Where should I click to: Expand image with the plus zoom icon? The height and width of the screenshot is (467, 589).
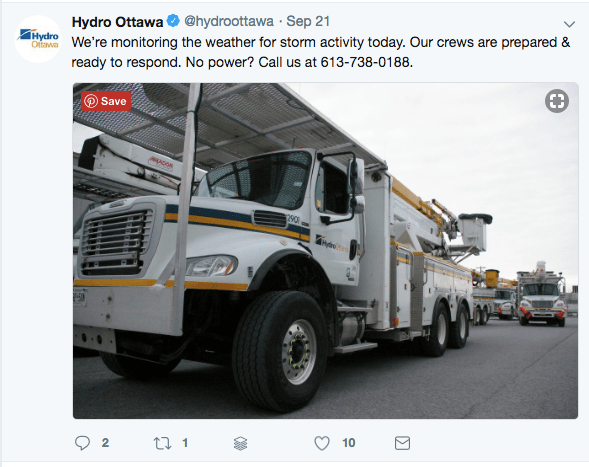(557, 101)
